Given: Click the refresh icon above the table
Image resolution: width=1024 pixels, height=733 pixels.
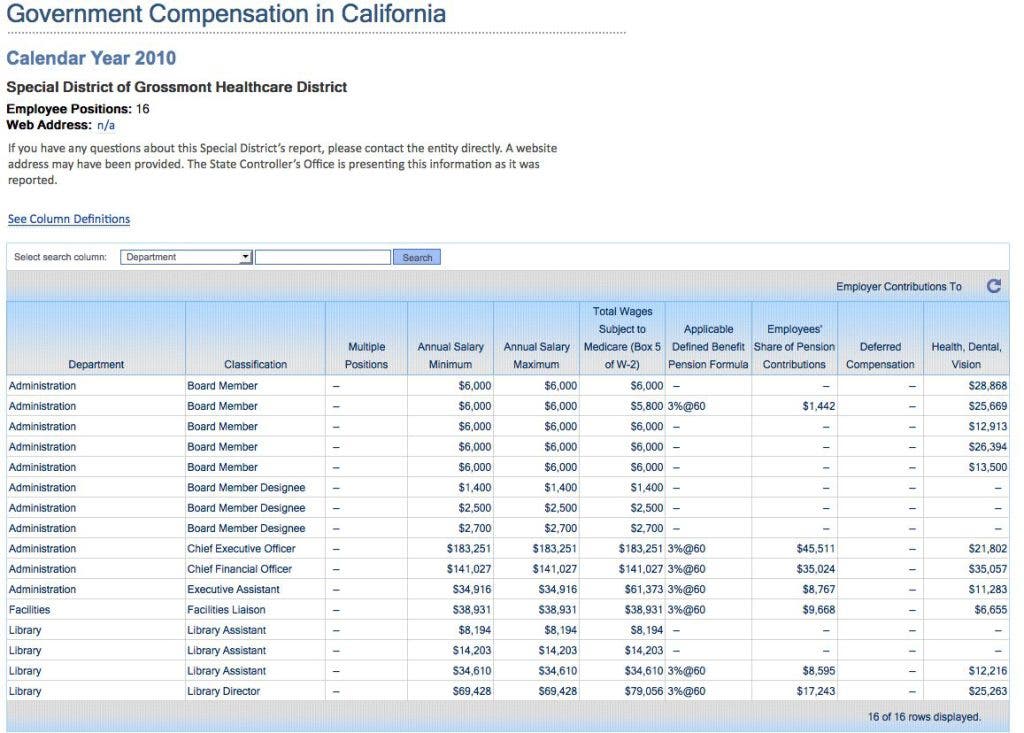Looking at the screenshot, I should pyautogui.click(x=993, y=286).
